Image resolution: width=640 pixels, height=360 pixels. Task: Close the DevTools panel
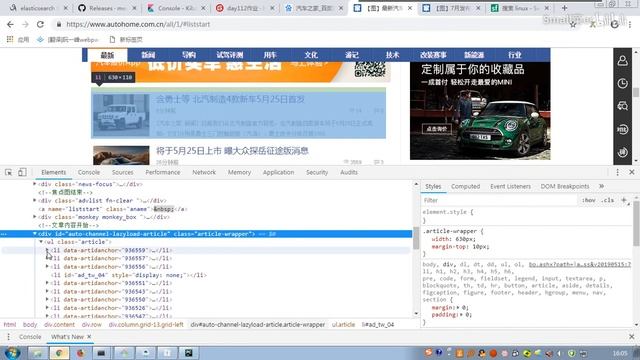[x=631, y=172]
